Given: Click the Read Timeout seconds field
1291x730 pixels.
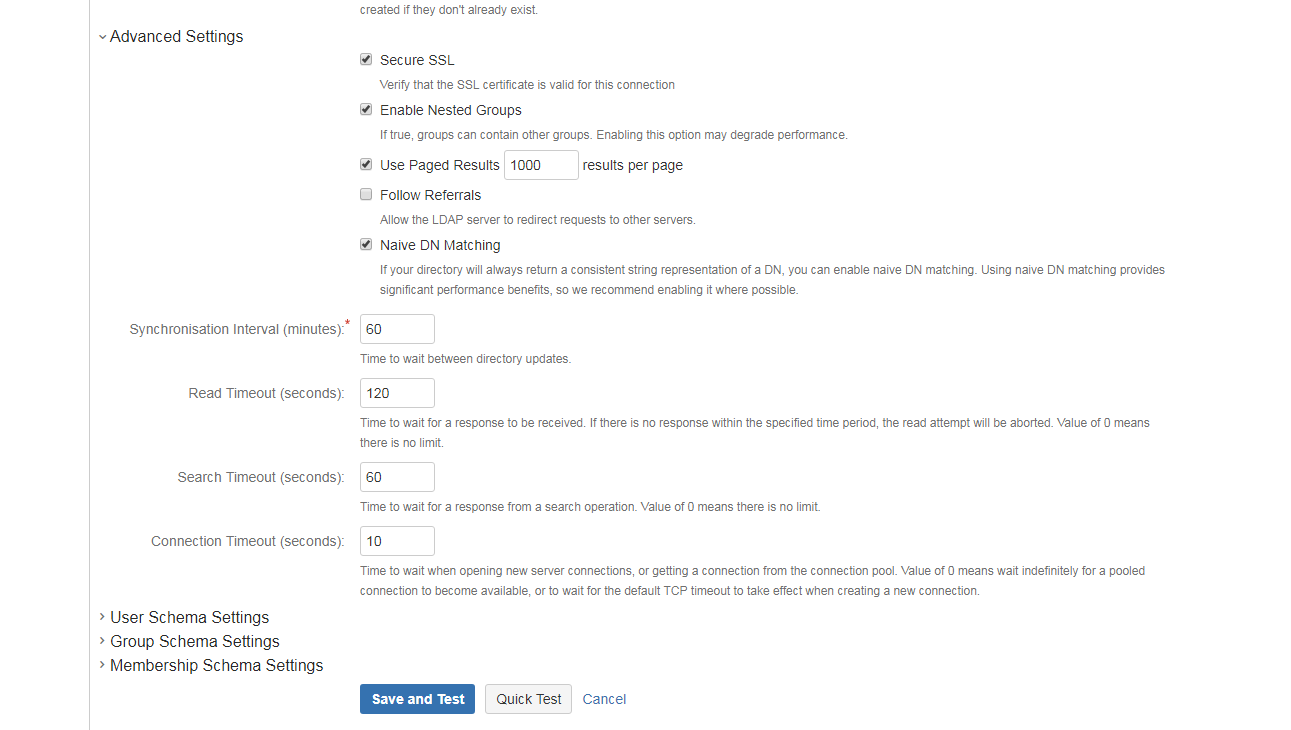Looking at the screenshot, I should tap(397, 393).
